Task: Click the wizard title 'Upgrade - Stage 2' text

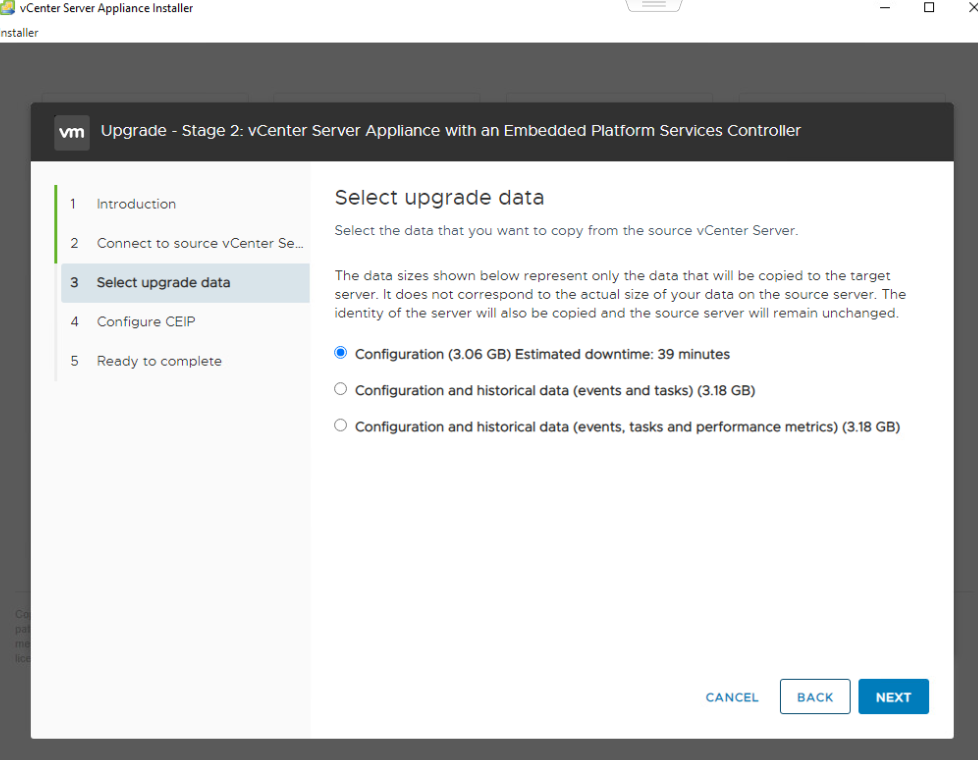Action: coord(450,130)
